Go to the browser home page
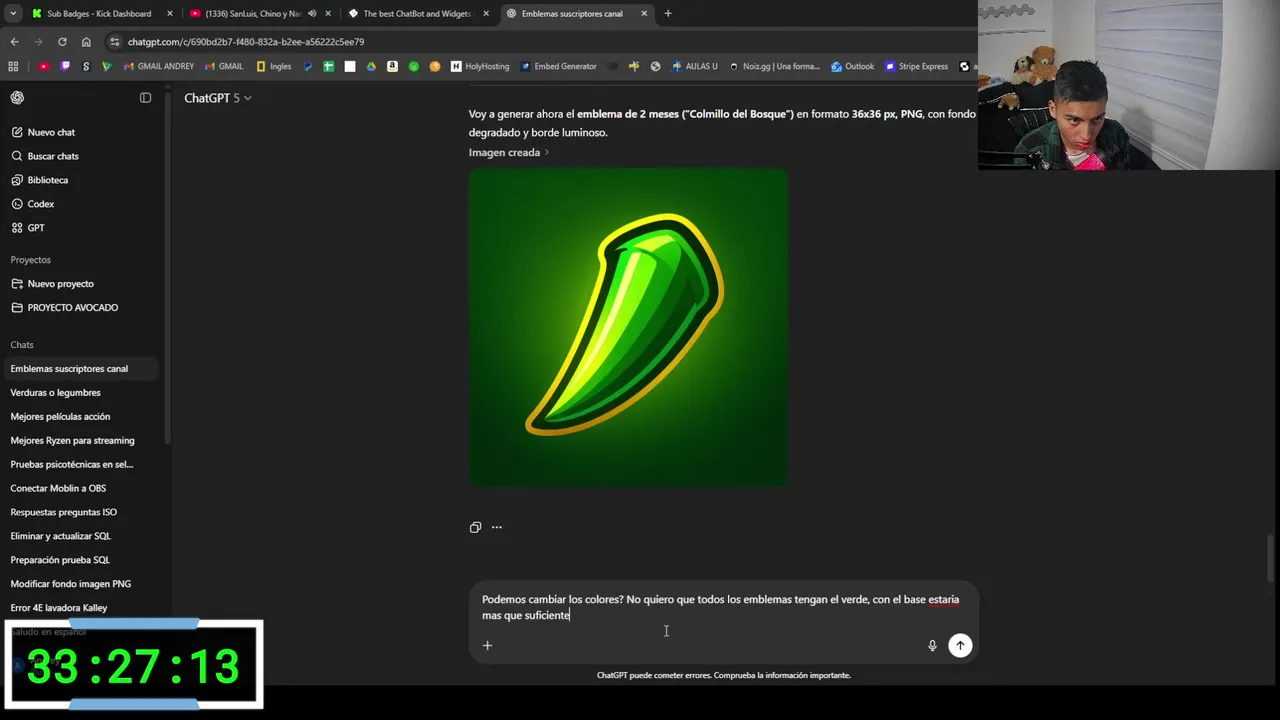 [86, 42]
